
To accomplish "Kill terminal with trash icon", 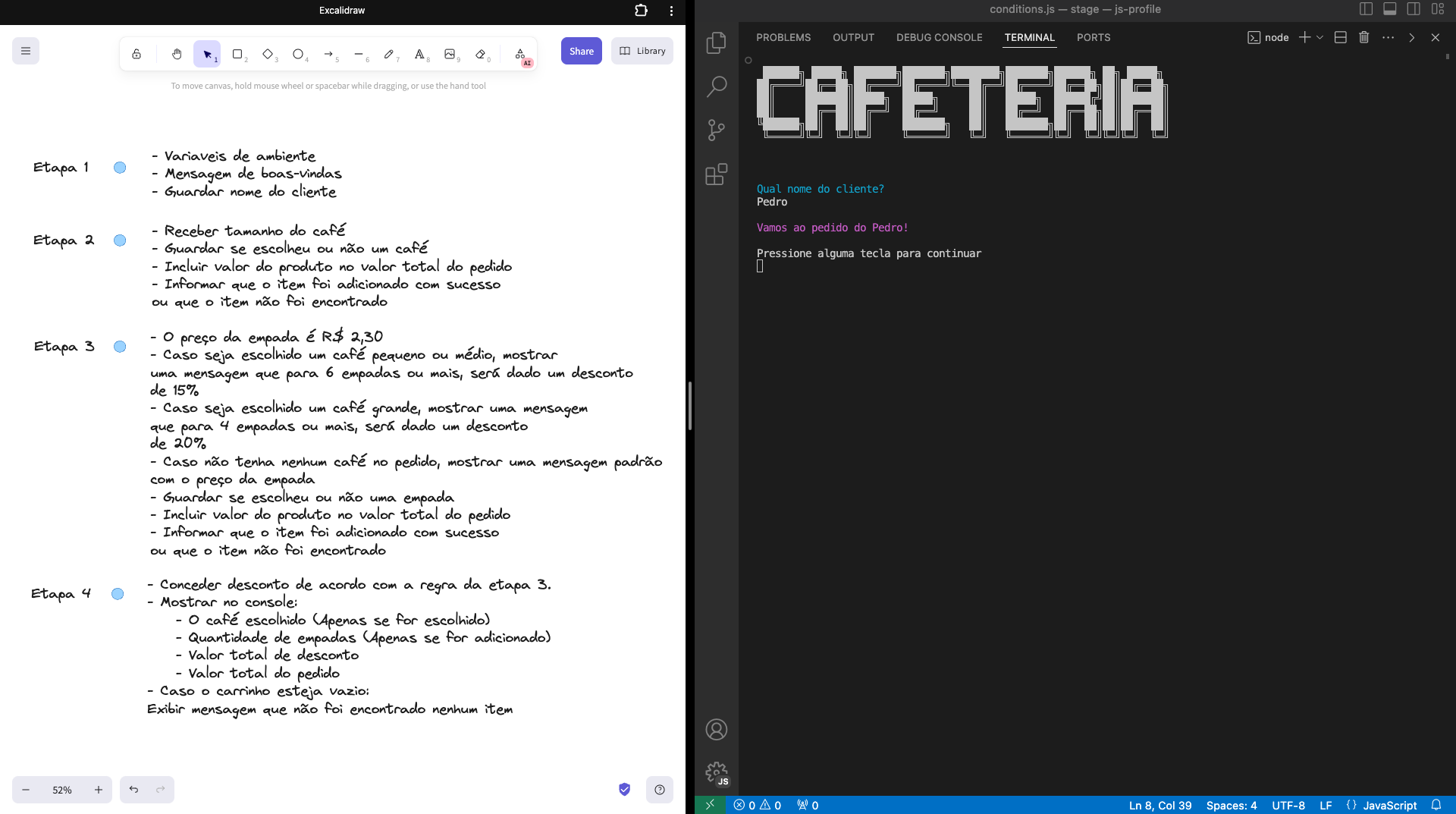I will 1363,37.
